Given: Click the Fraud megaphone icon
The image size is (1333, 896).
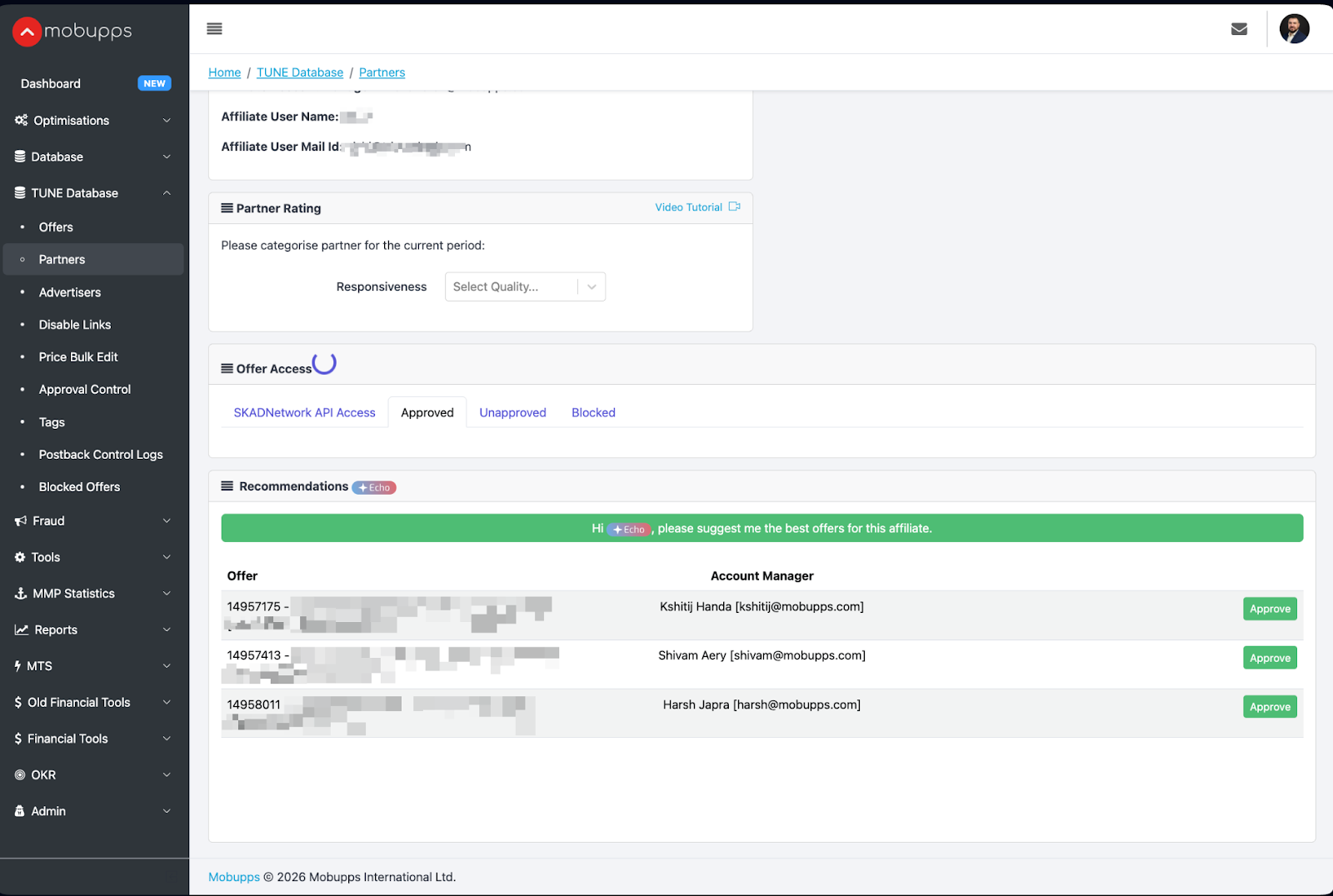Looking at the screenshot, I should pos(21,521).
